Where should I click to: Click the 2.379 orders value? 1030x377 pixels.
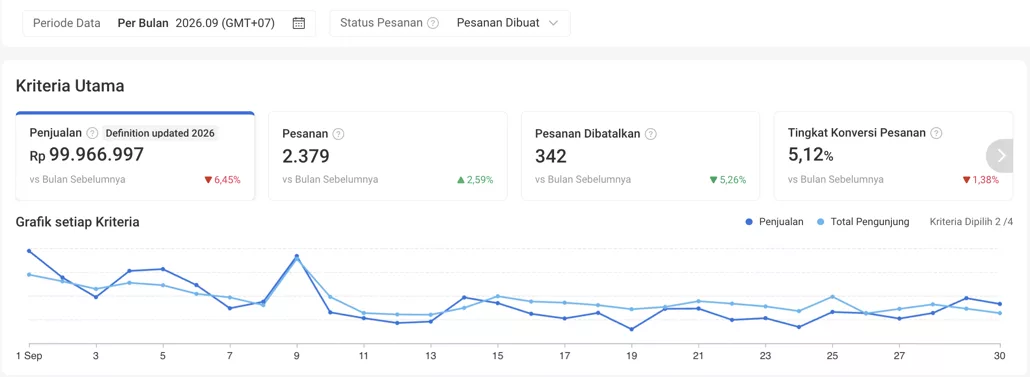tap(306, 156)
